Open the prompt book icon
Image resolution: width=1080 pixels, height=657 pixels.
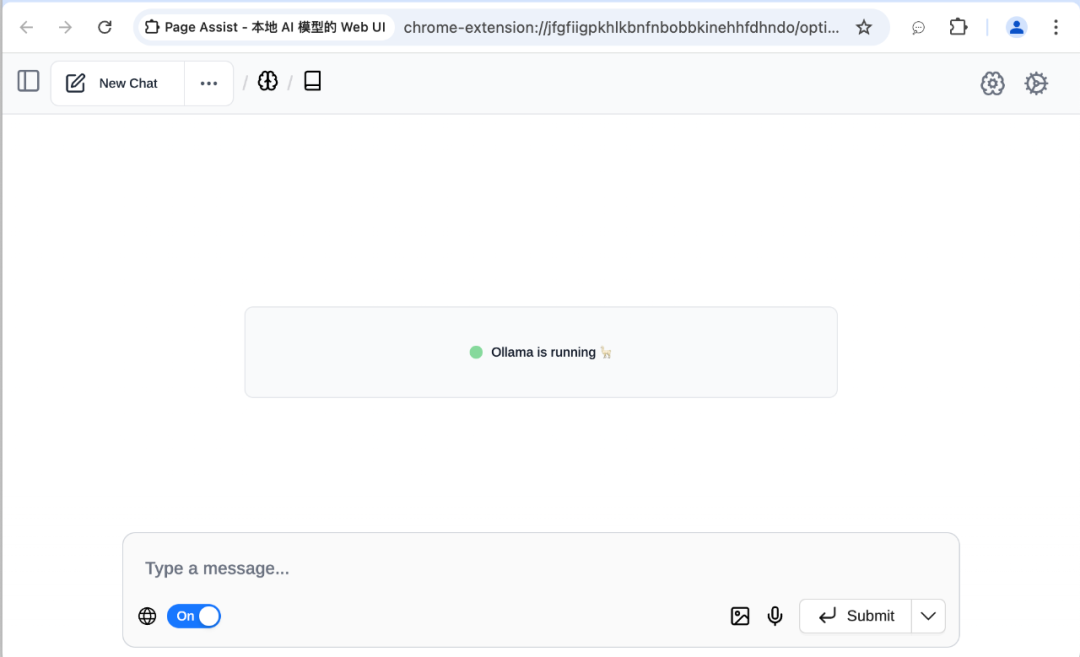[x=312, y=81]
